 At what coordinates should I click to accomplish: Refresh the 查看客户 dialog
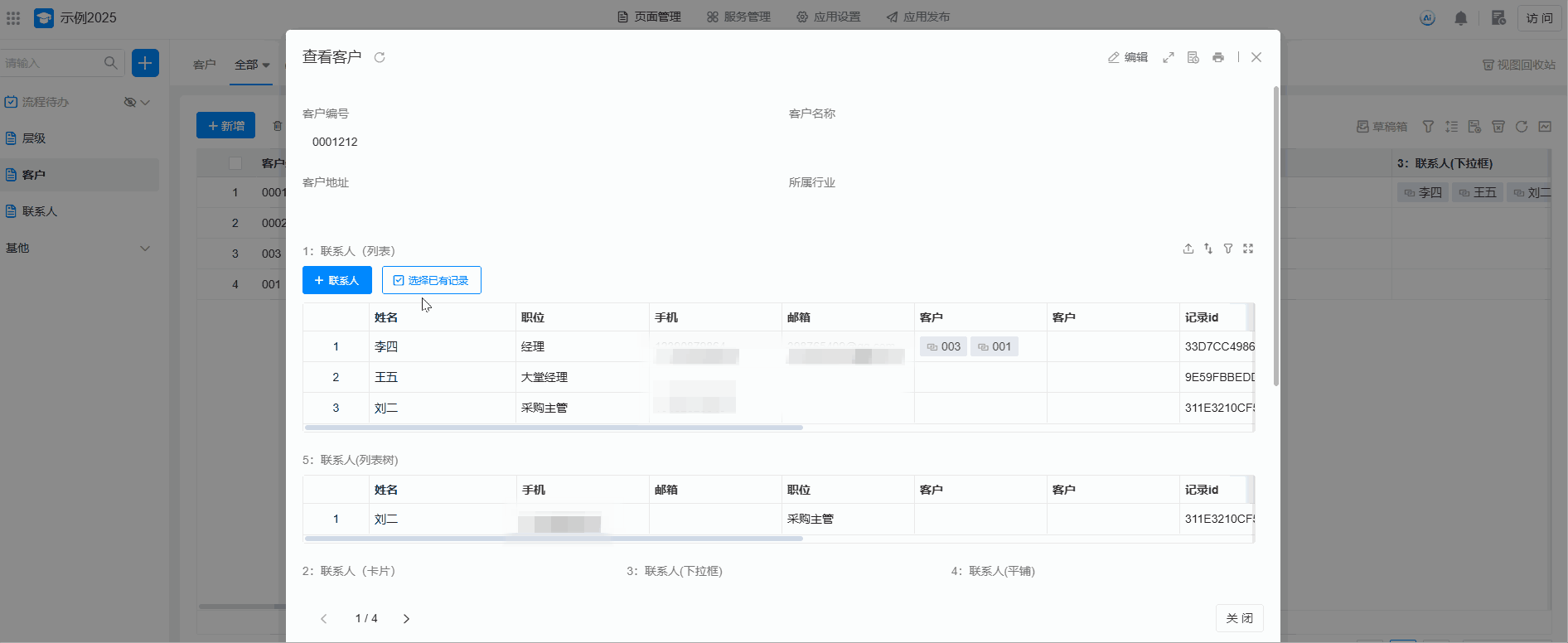pyautogui.click(x=380, y=57)
